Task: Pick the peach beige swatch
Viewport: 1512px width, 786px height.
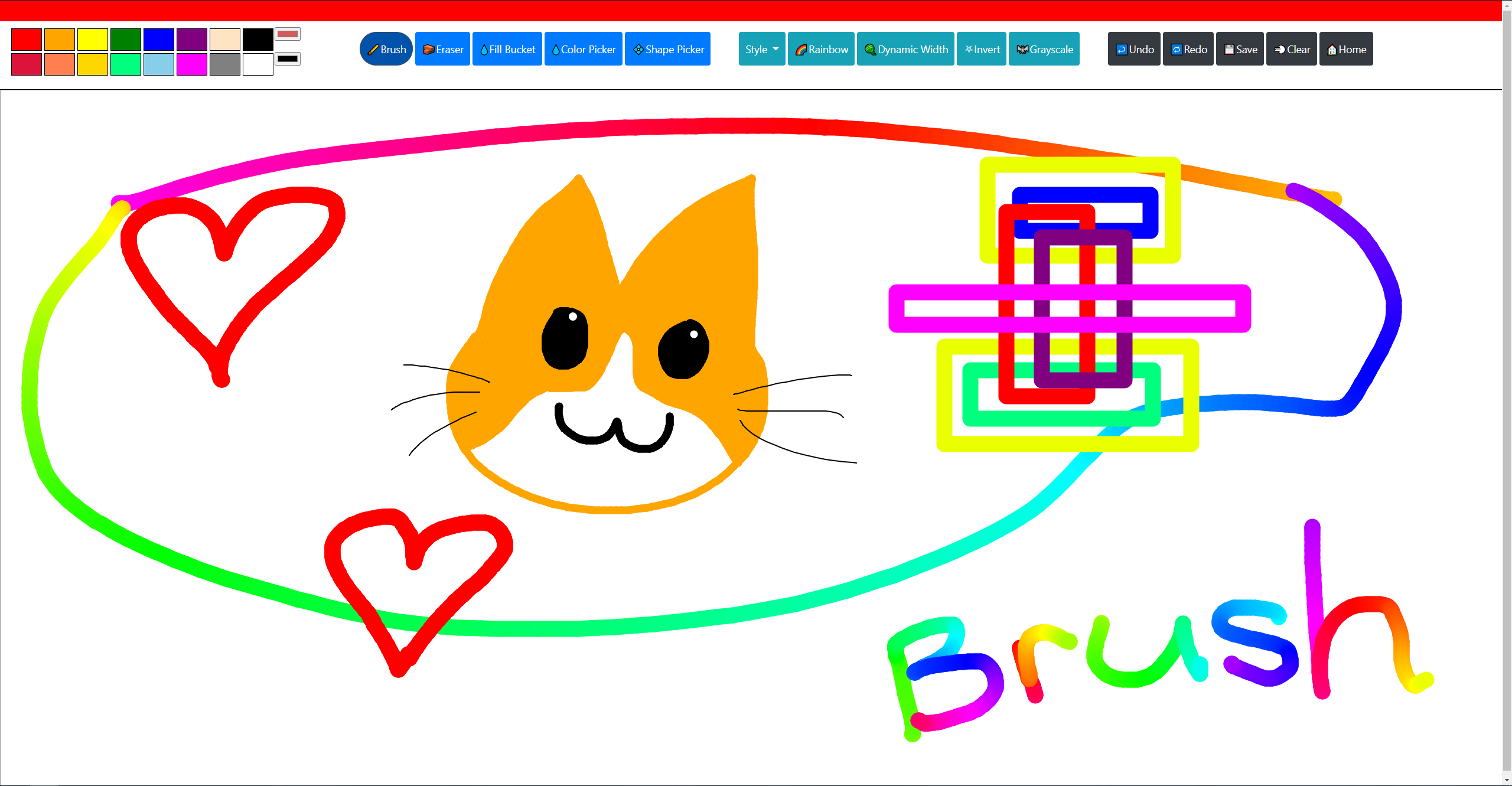Action: [225, 40]
